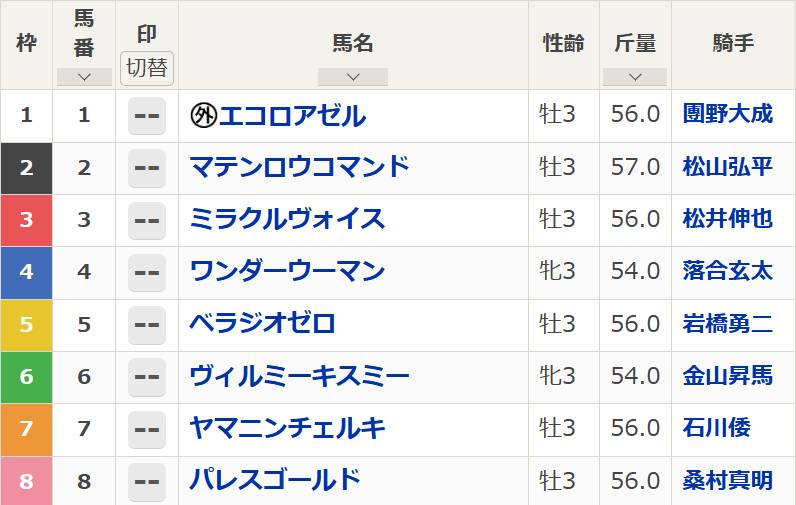Set the mark for マテンロウコマンド row

point(147,168)
